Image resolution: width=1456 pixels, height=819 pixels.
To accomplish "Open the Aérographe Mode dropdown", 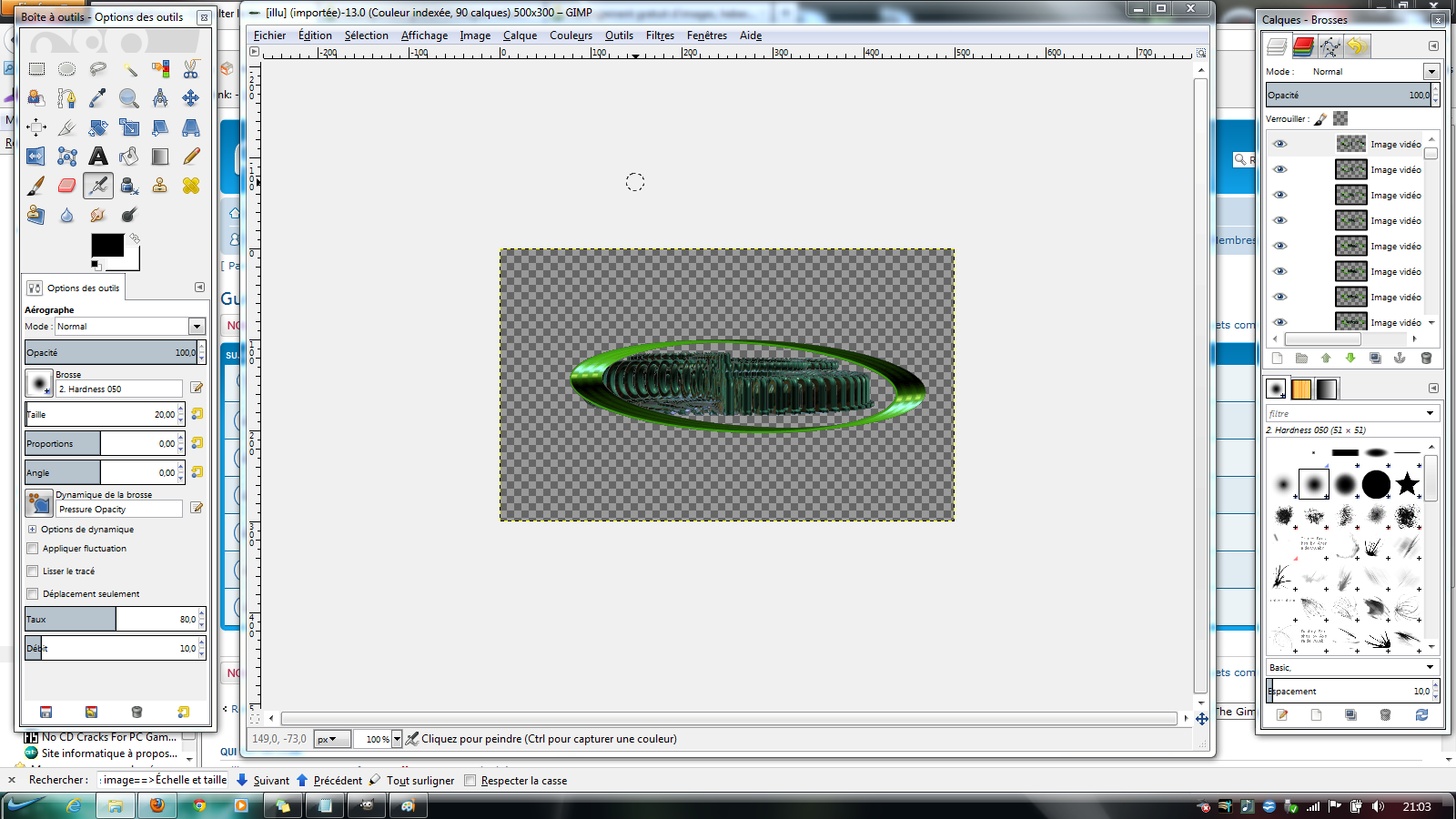I will click(x=197, y=326).
